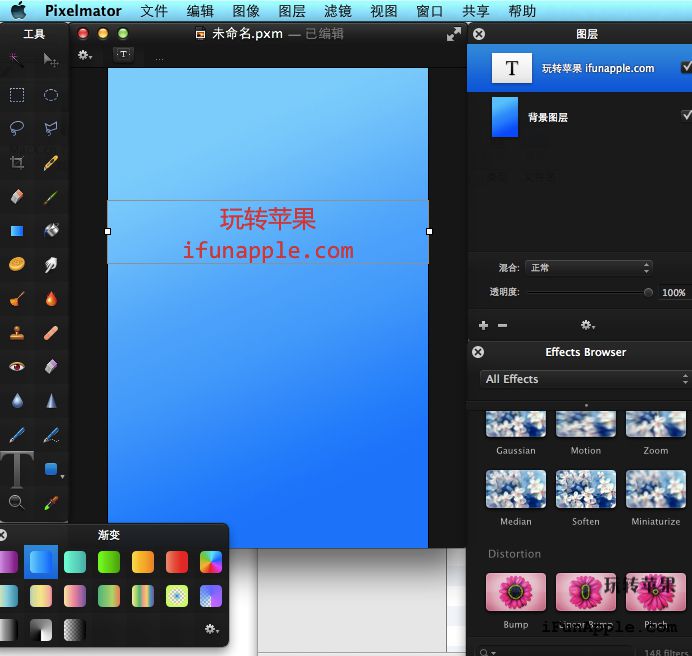692x656 pixels.
Task: Select the Move tool
Action: point(51,60)
